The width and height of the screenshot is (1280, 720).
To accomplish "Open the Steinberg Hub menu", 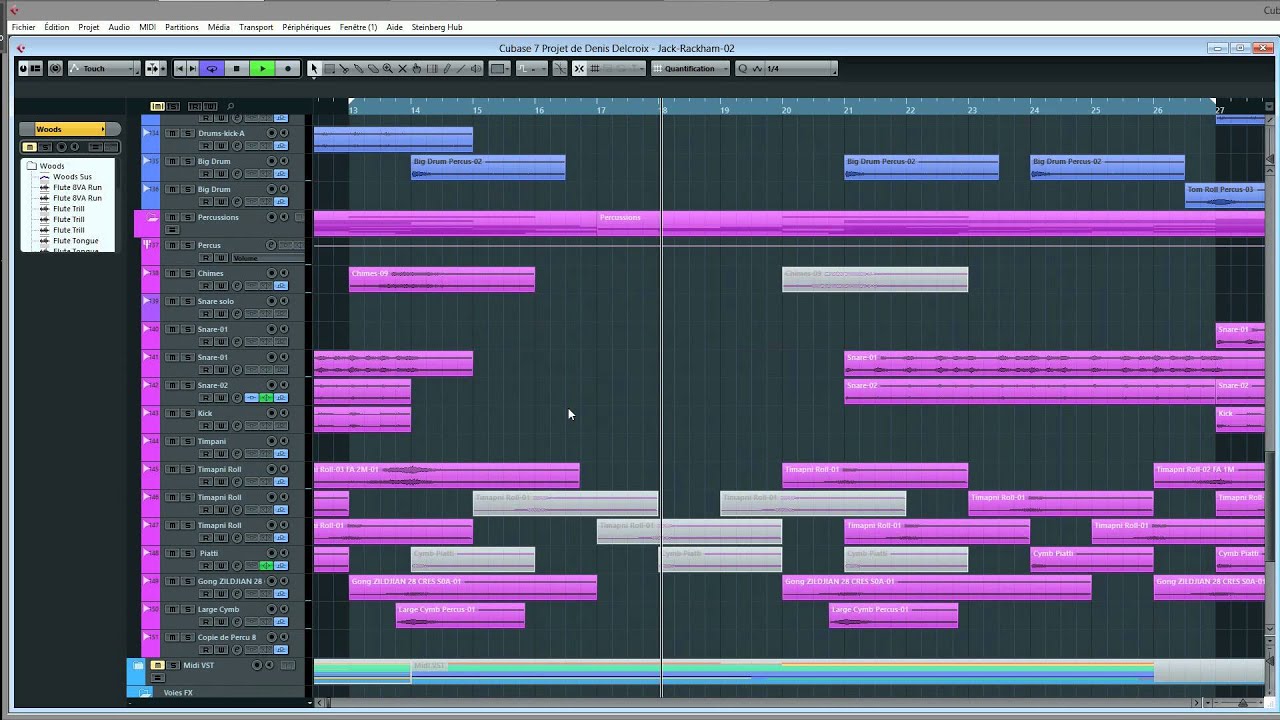I will point(437,27).
